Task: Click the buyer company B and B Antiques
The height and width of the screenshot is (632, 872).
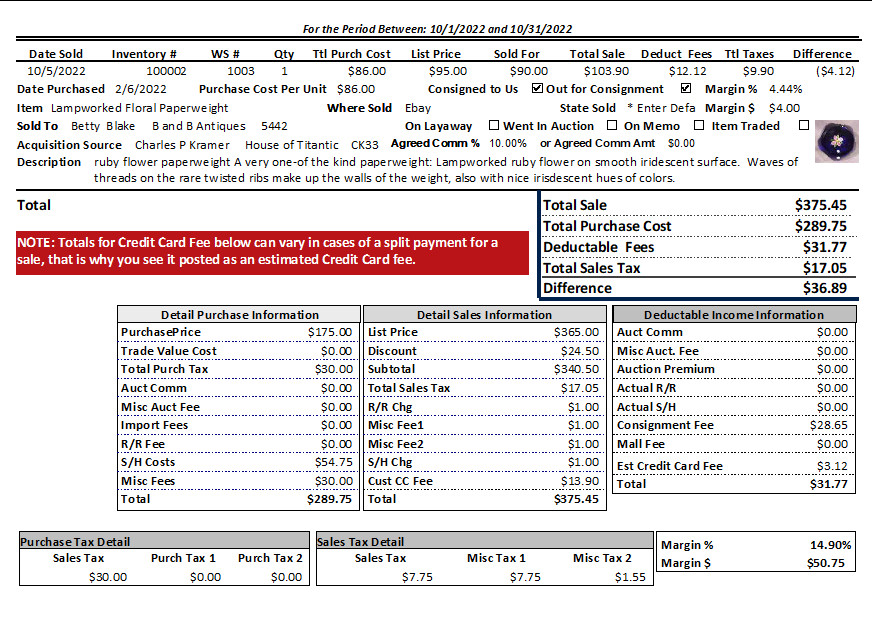Action: [x=199, y=126]
